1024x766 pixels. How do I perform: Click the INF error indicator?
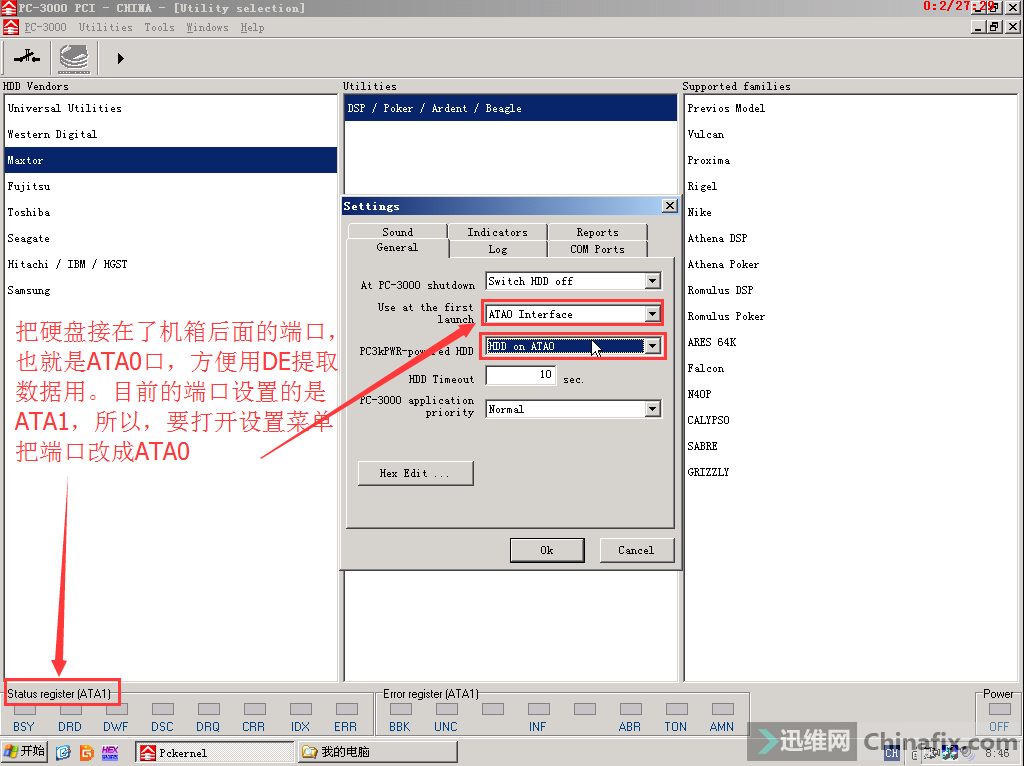539,709
